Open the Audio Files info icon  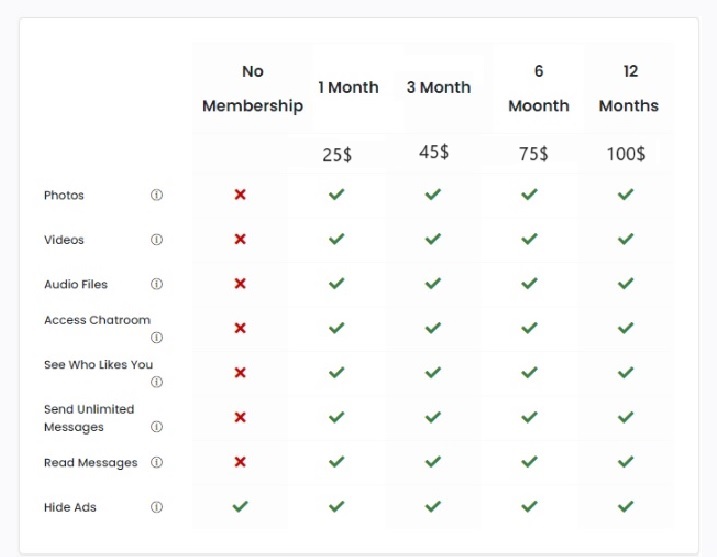coord(156,284)
